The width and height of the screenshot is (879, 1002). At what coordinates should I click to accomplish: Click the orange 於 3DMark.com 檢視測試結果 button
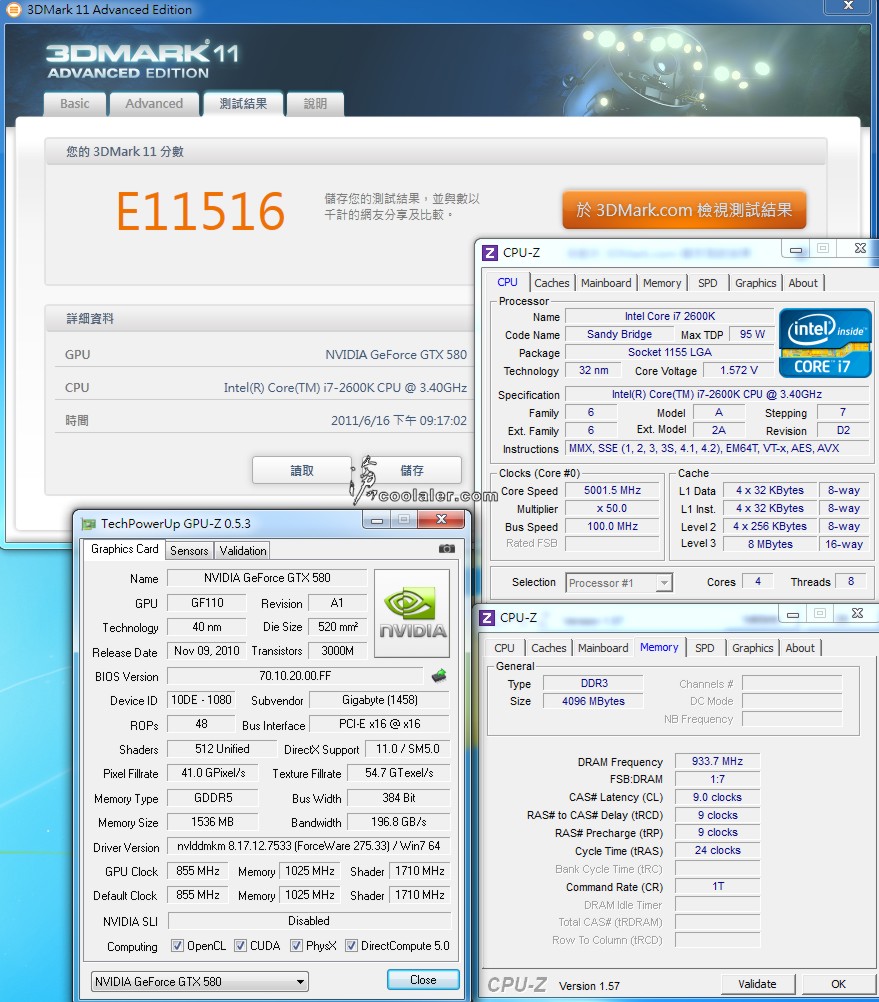coord(684,210)
